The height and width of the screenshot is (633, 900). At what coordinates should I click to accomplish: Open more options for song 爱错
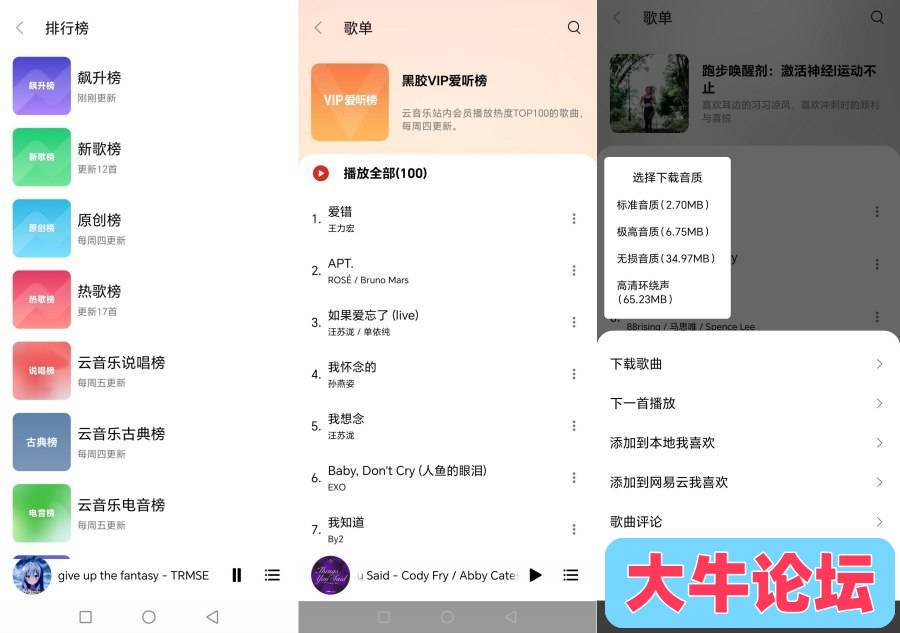coord(574,219)
